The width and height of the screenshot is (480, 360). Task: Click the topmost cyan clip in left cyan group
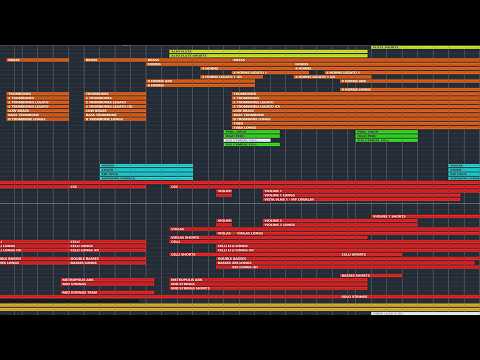(146, 166)
